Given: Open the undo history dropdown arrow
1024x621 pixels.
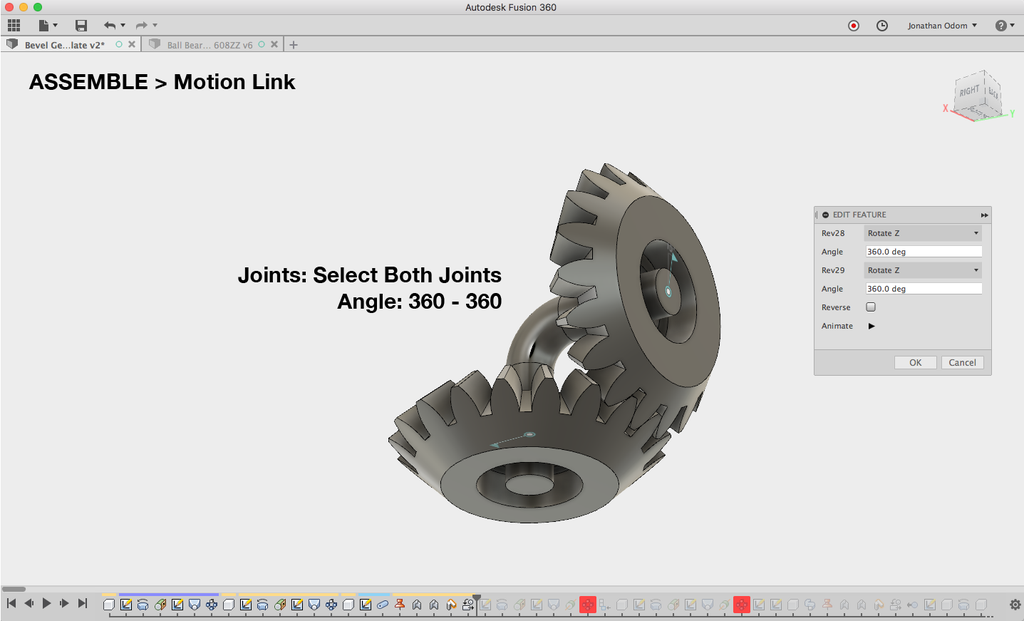Looking at the screenshot, I should click(x=123, y=25).
